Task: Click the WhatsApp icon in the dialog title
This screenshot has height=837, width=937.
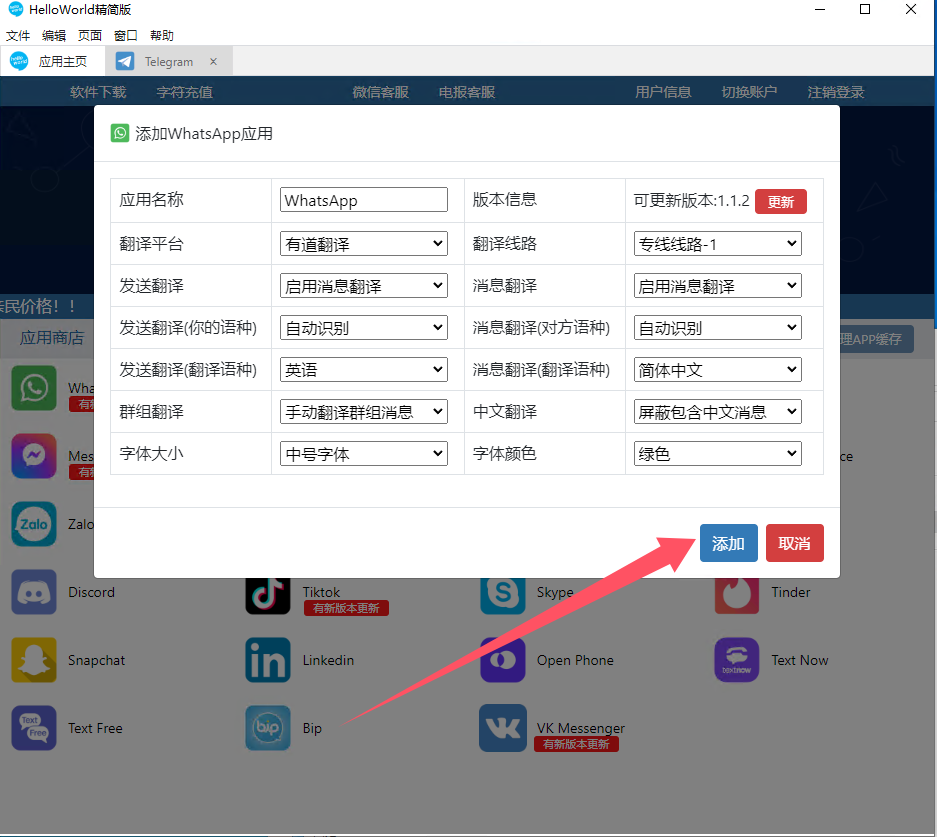Action: tap(120, 133)
